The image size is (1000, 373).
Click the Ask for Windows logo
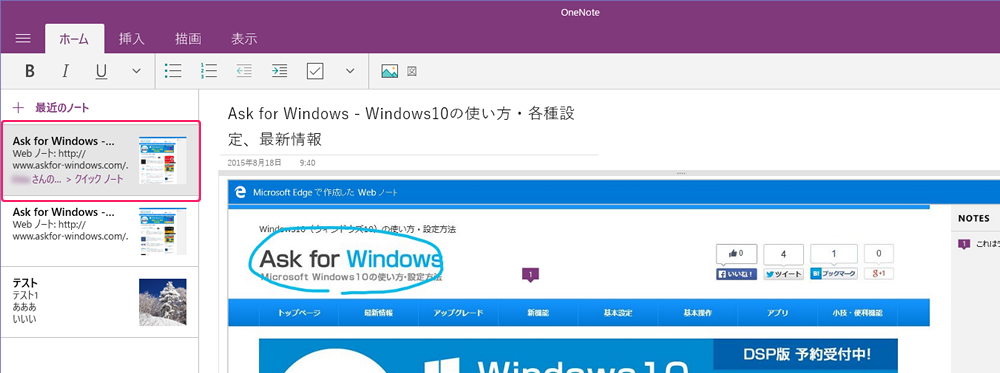coord(351,260)
